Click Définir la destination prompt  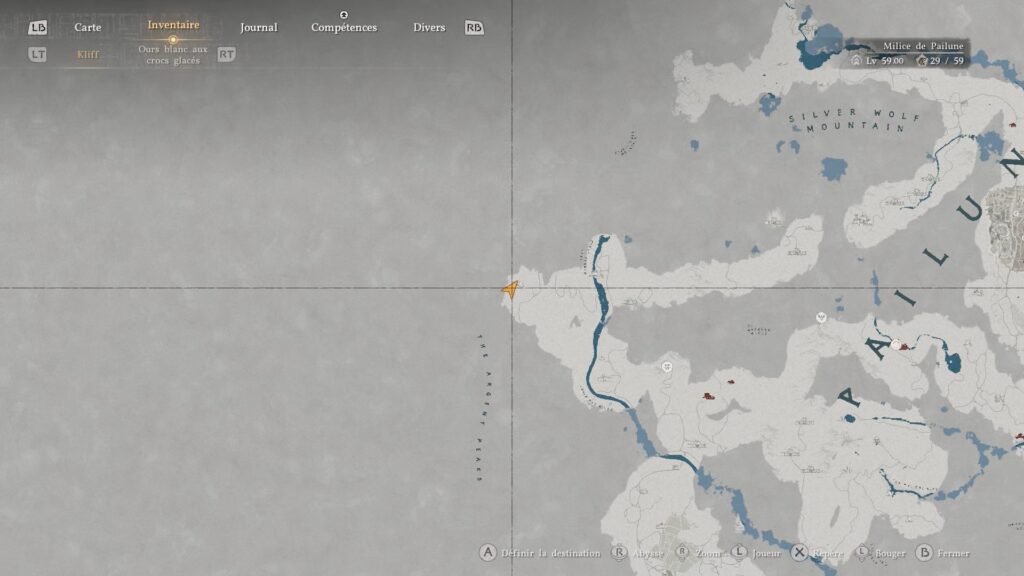coord(551,553)
